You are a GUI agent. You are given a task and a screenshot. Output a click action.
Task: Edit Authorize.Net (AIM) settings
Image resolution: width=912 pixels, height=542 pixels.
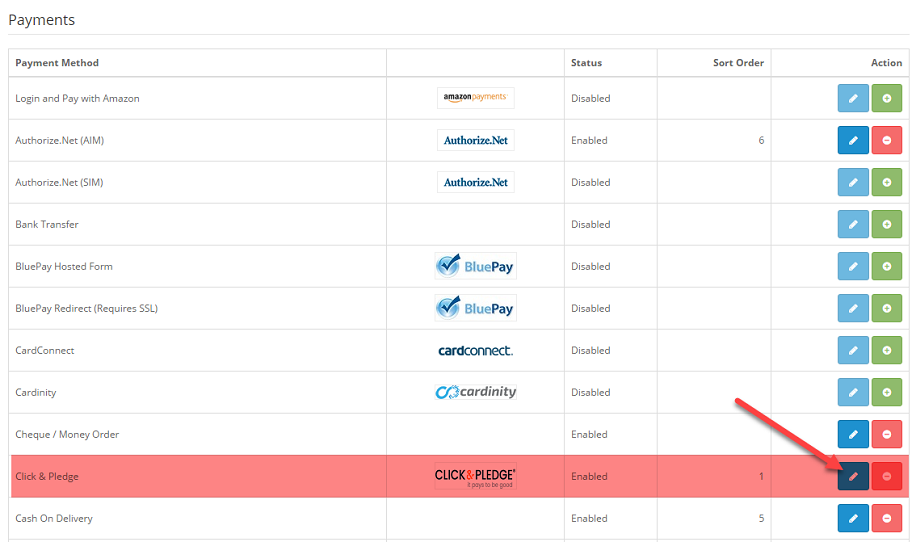click(x=853, y=140)
